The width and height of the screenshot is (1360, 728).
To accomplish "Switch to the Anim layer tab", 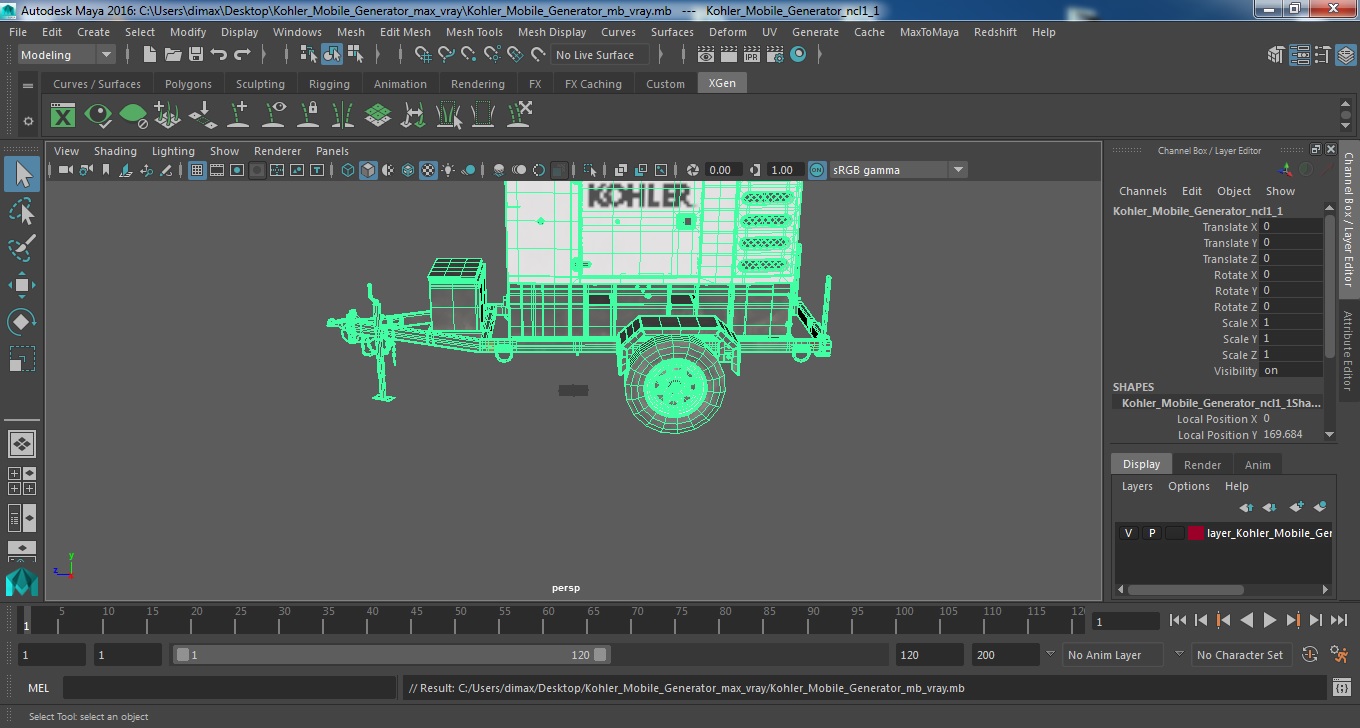I will [1257, 465].
